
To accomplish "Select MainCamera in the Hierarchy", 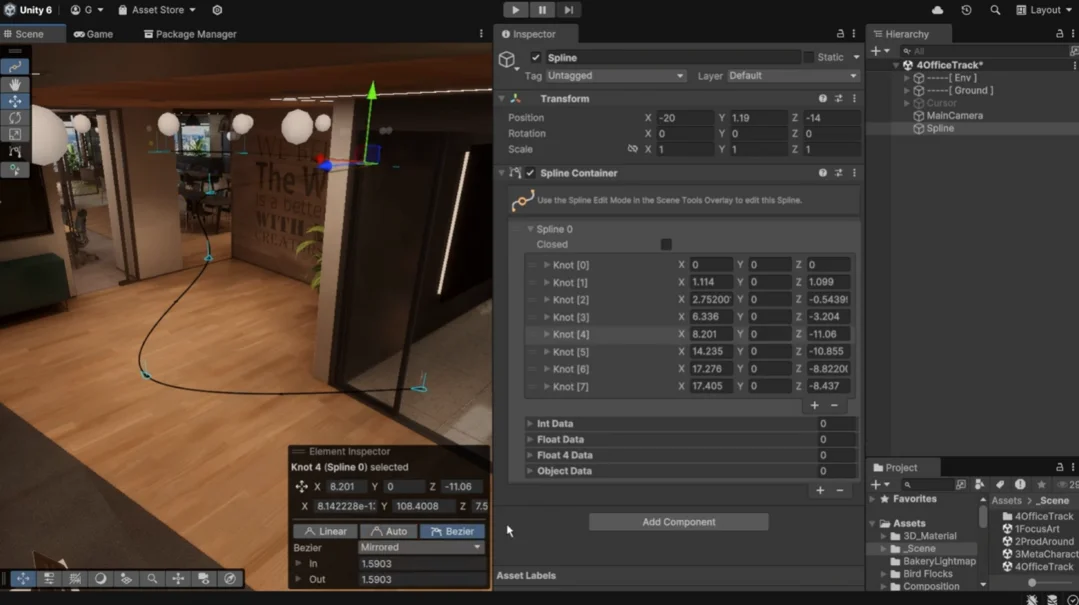I will [954, 116].
